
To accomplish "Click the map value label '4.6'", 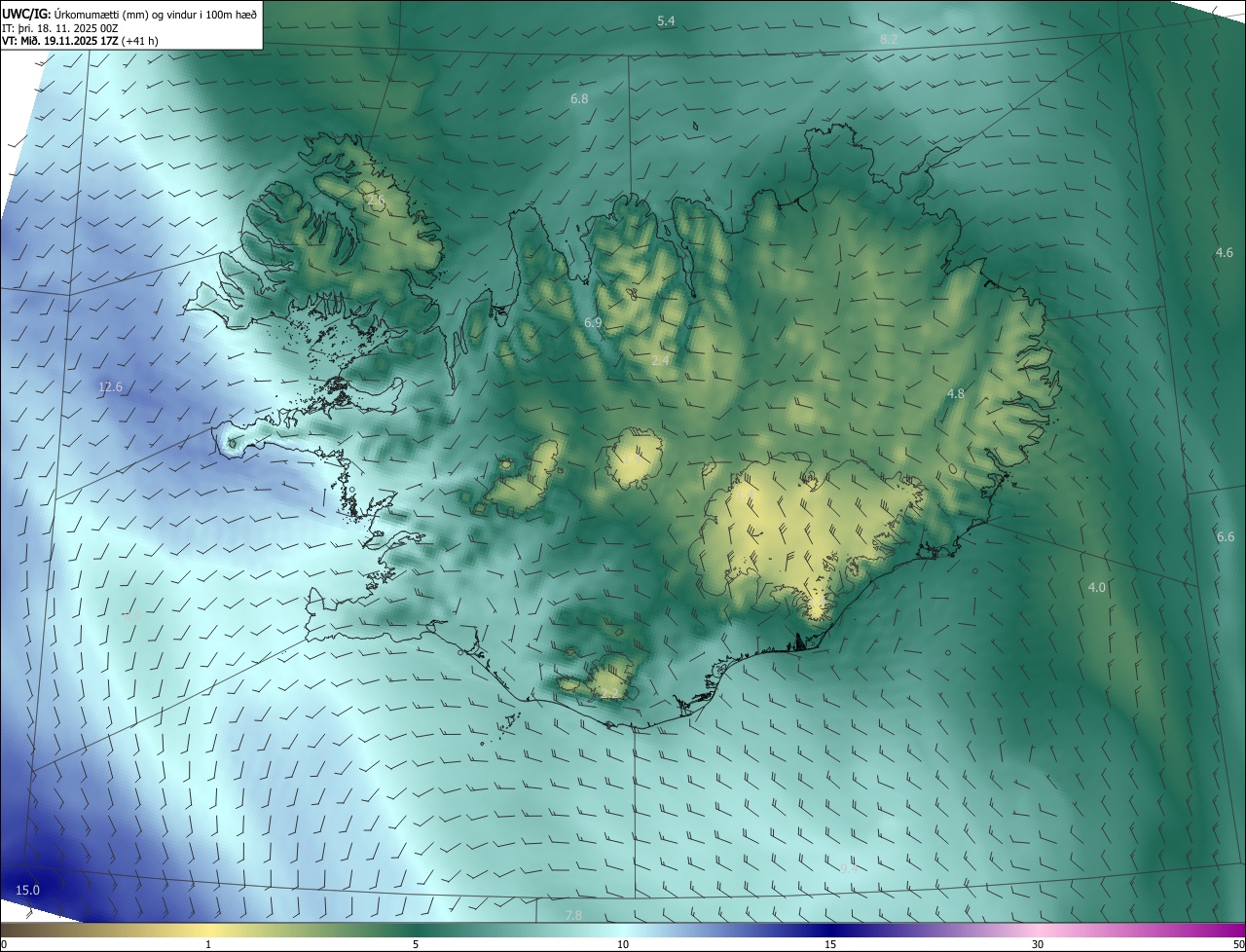I will 1225,253.
